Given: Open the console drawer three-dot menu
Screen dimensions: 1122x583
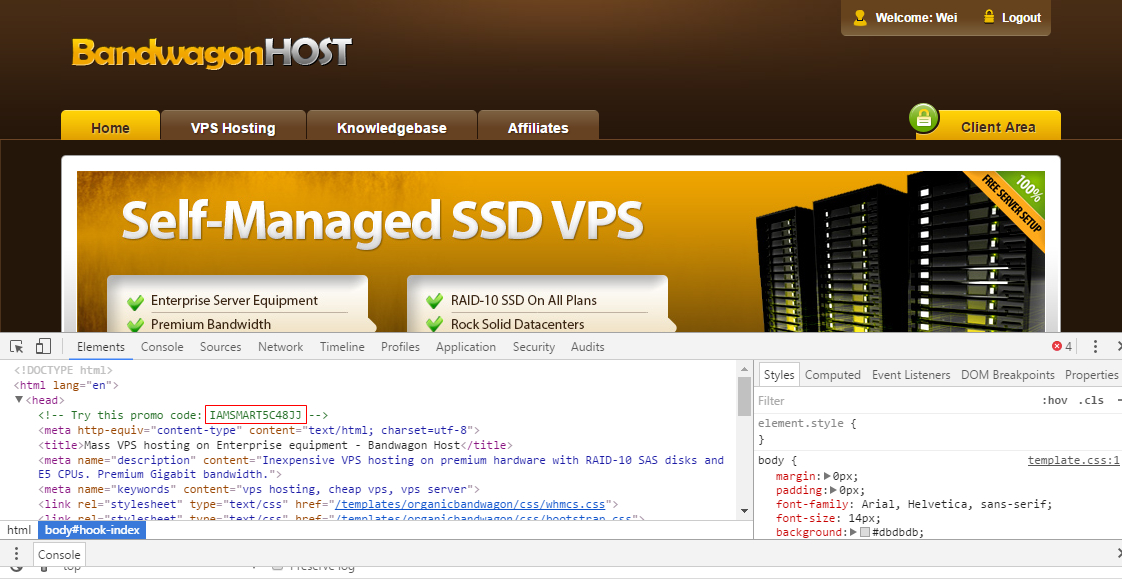Looking at the screenshot, I should click(16, 554).
